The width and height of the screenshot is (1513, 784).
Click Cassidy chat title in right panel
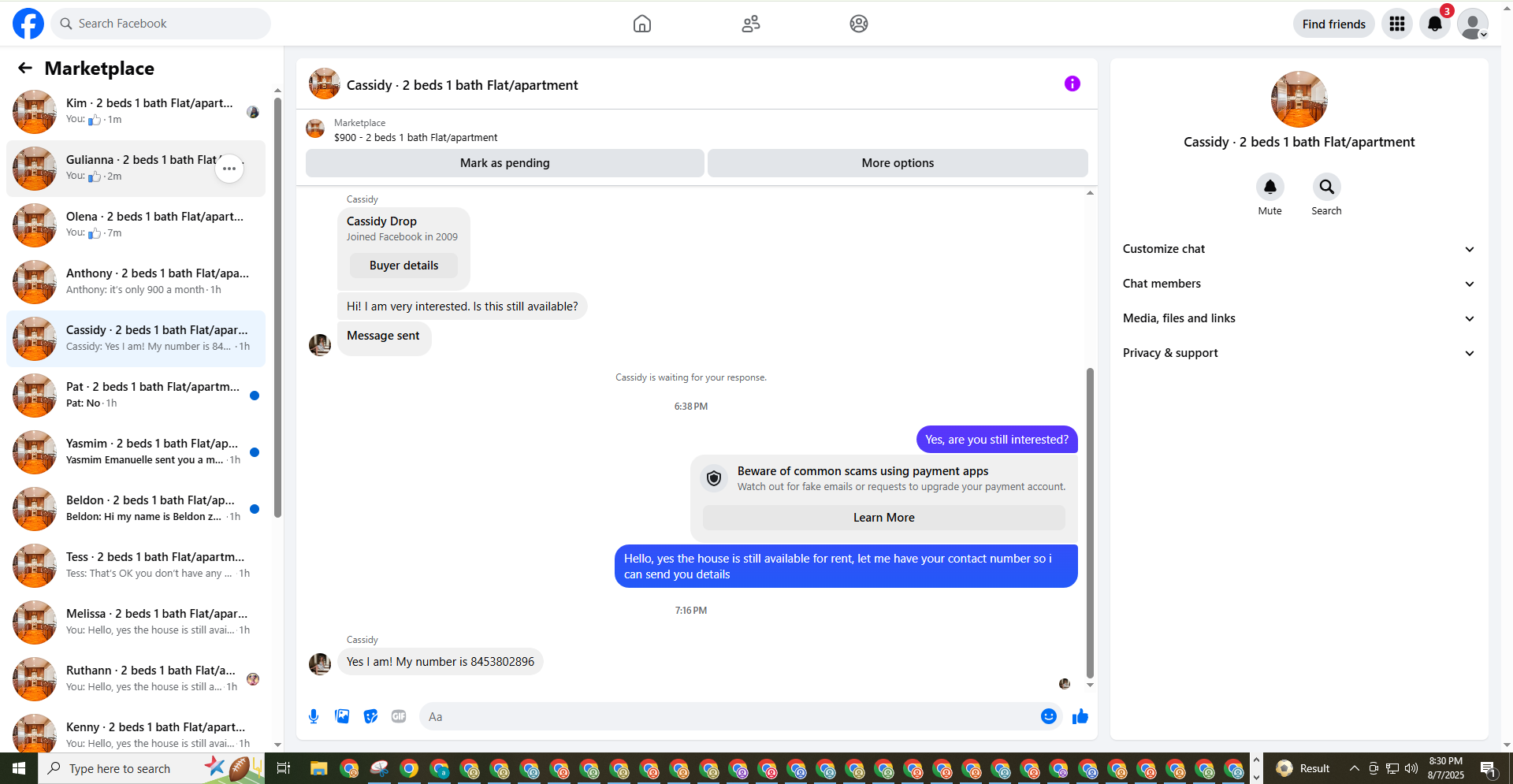click(x=1299, y=142)
